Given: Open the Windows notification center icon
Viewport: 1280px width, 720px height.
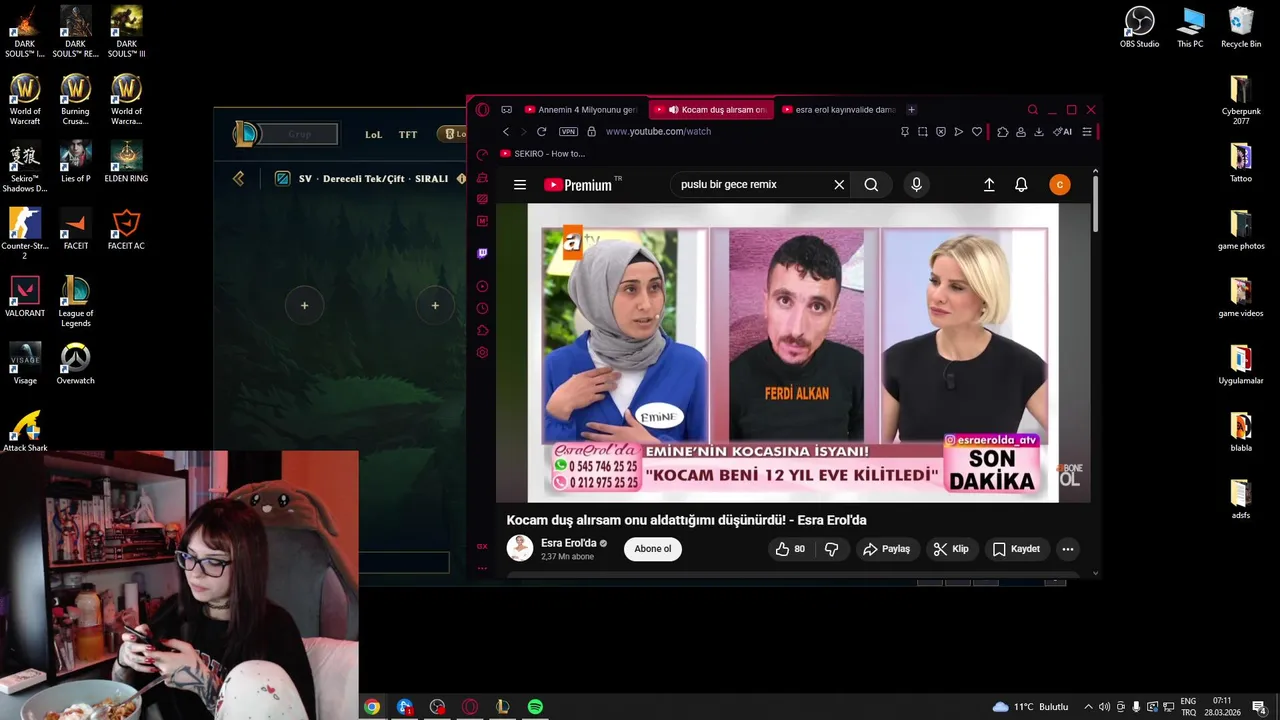Looking at the screenshot, I should (x=1259, y=707).
